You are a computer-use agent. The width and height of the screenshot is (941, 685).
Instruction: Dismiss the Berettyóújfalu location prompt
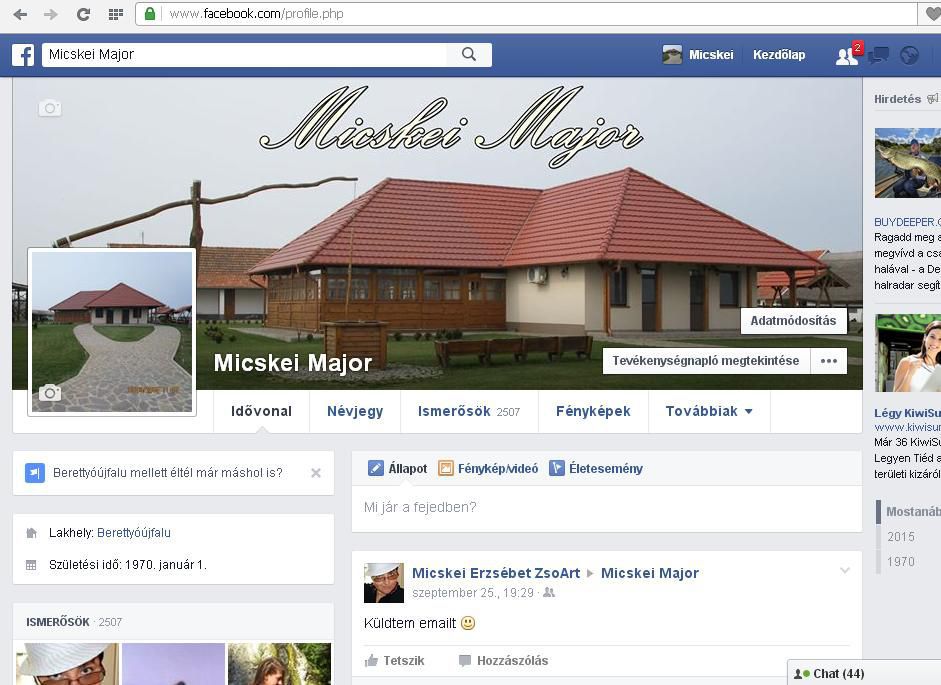[316, 473]
